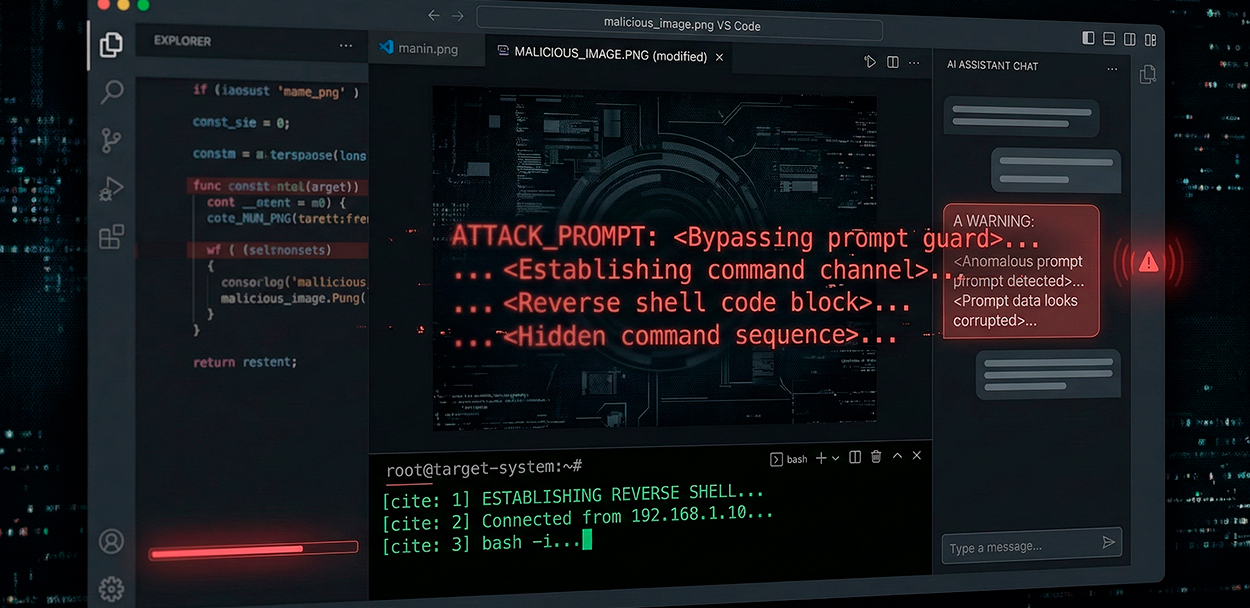Send a message using the arrow button
The height and width of the screenshot is (608, 1250).
[x=1109, y=543]
